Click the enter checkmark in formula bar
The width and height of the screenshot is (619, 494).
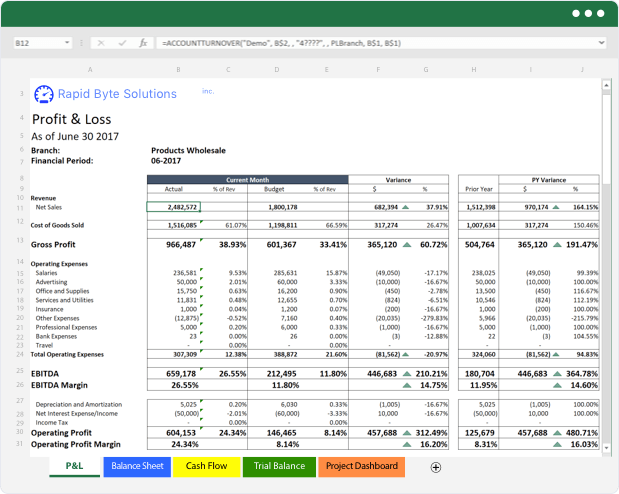[x=121, y=44]
